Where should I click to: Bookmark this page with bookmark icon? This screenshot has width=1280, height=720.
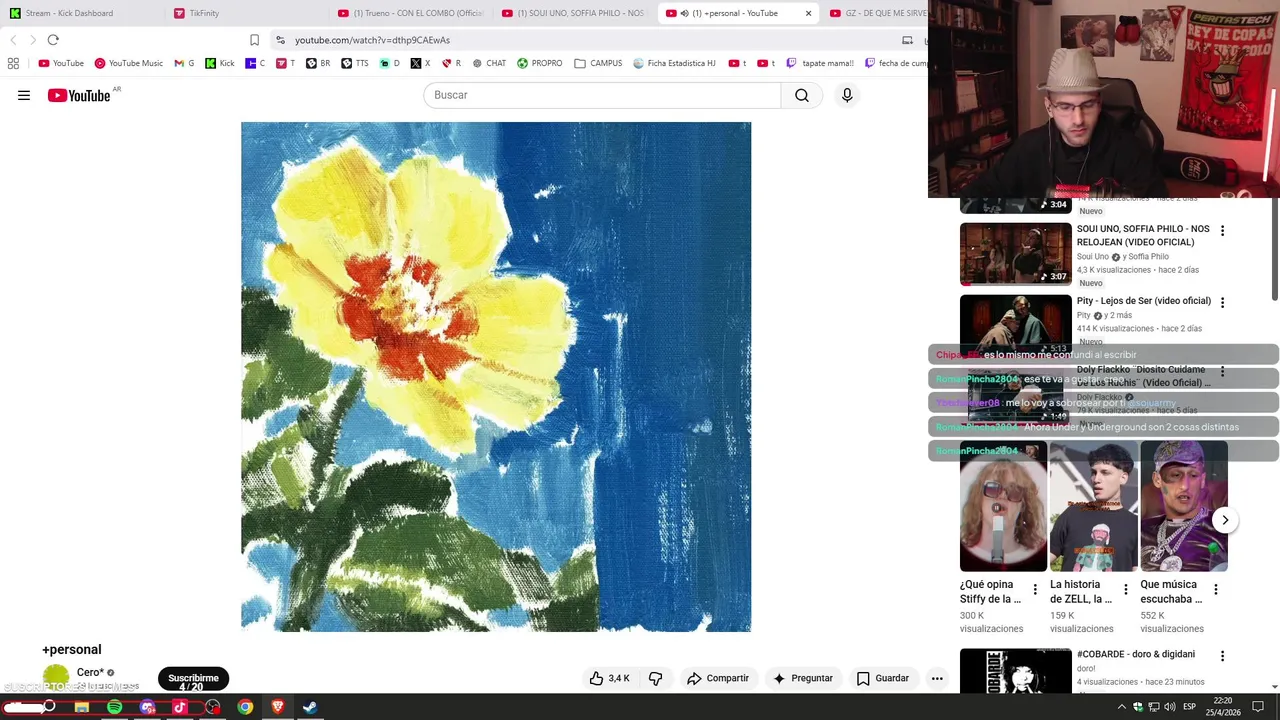pos(254,40)
